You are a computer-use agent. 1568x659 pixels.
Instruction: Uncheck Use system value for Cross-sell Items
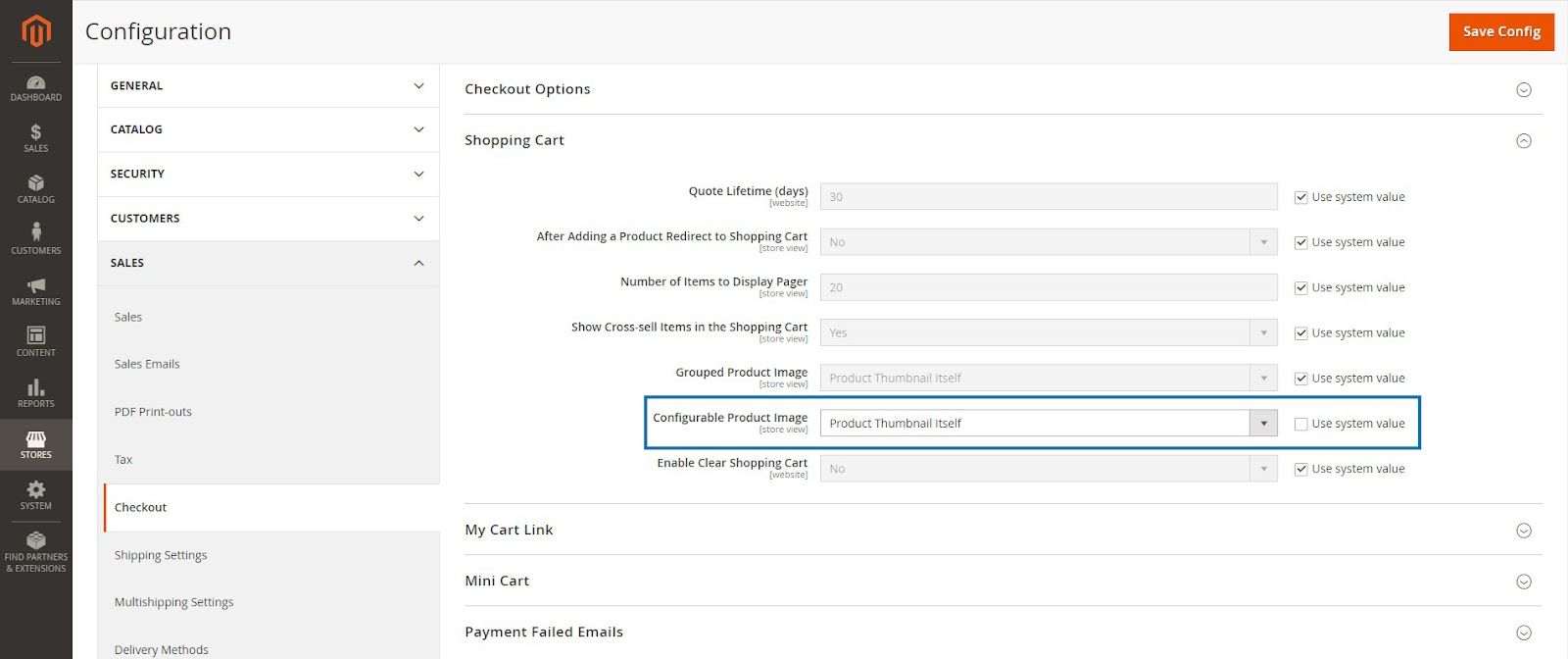(x=1301, y=332)
